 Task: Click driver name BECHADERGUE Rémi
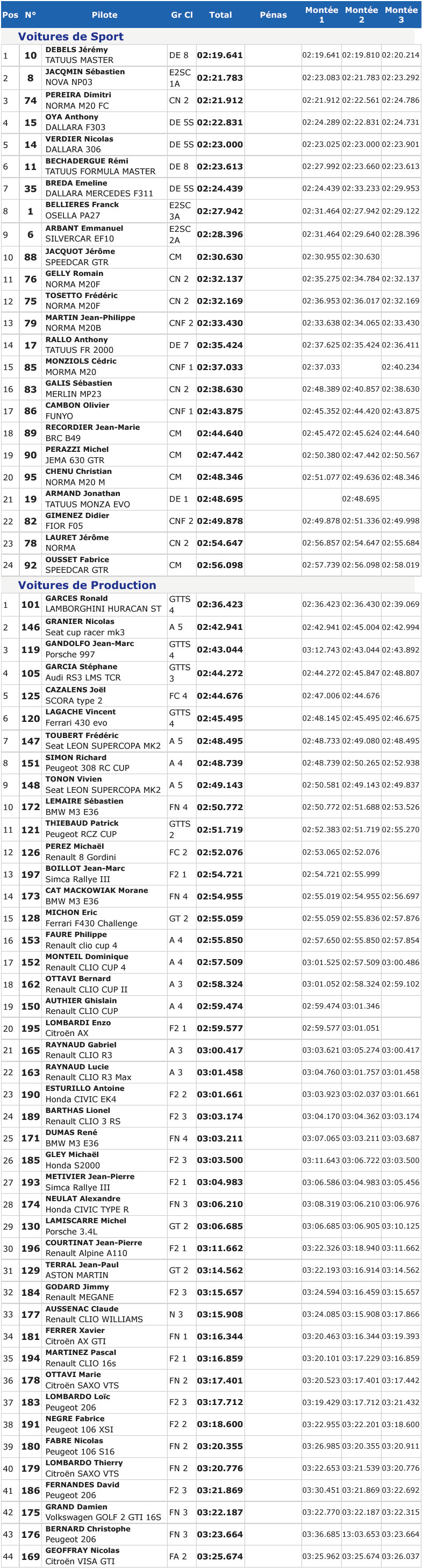87,161
